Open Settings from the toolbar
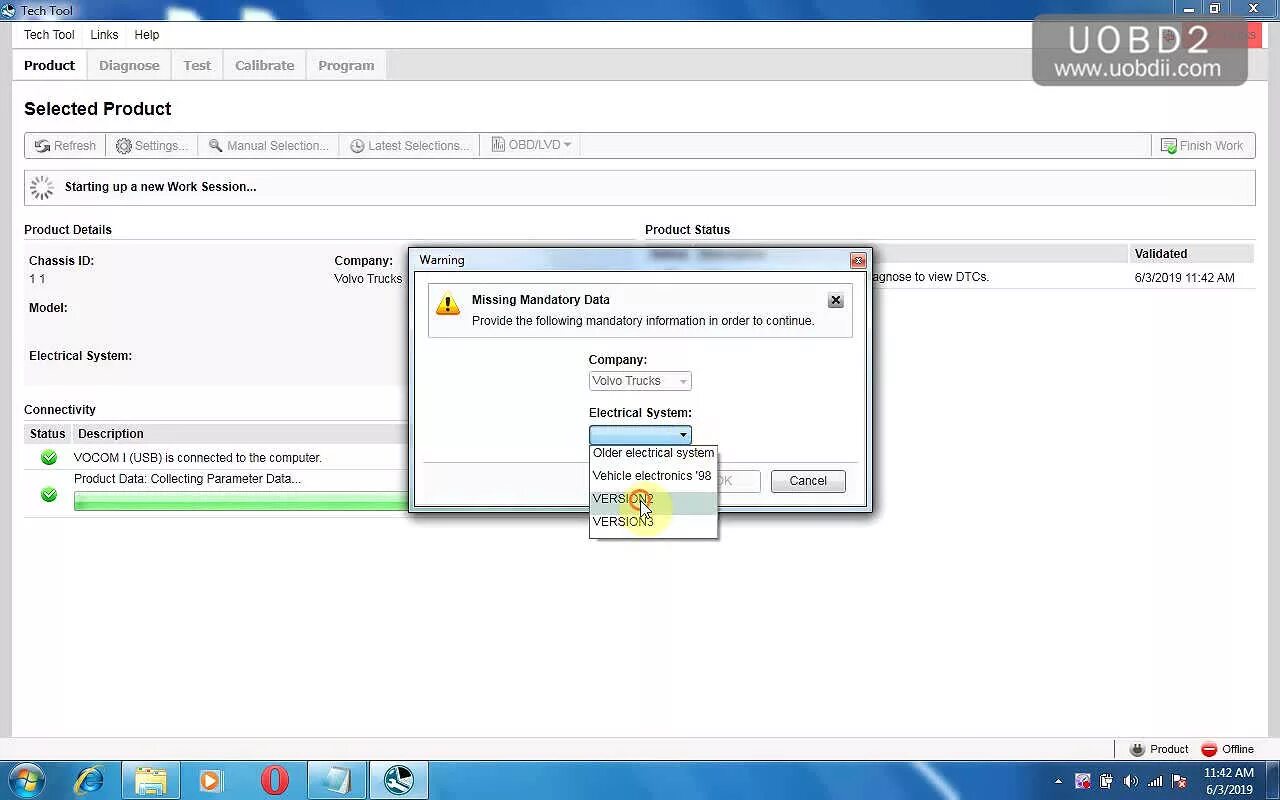 pos(152,145)
